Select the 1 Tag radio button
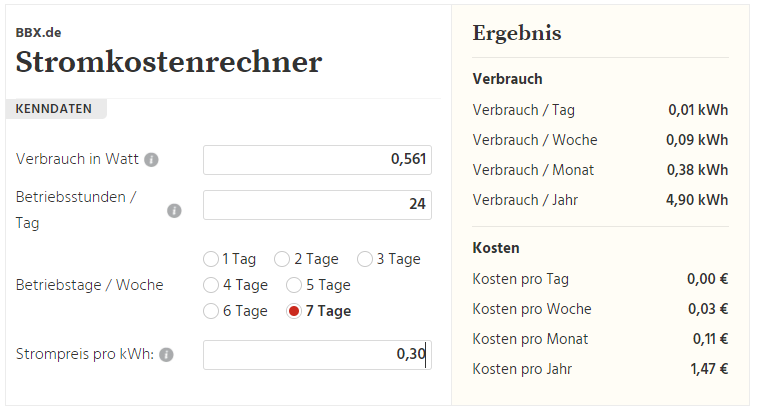Viewport: 757px width, 408px height. (211, 259)
